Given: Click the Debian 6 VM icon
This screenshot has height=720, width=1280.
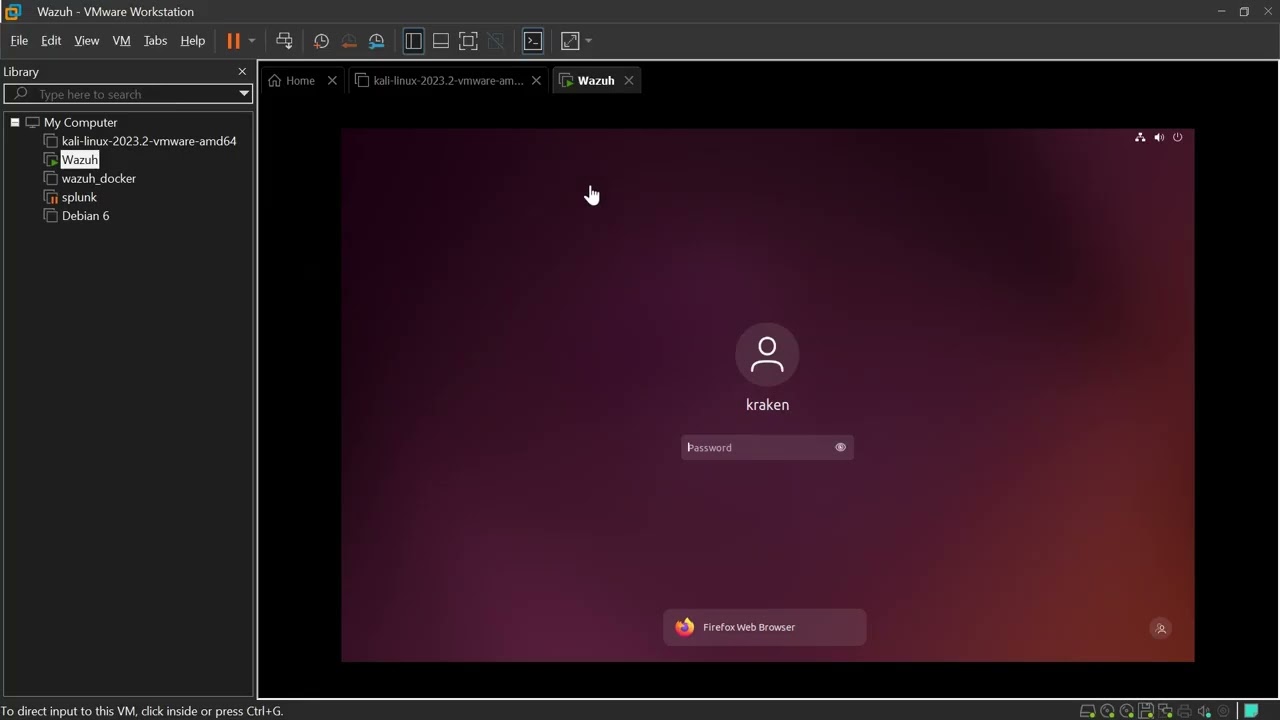Looking at the screenshot, I should (51, 216).
